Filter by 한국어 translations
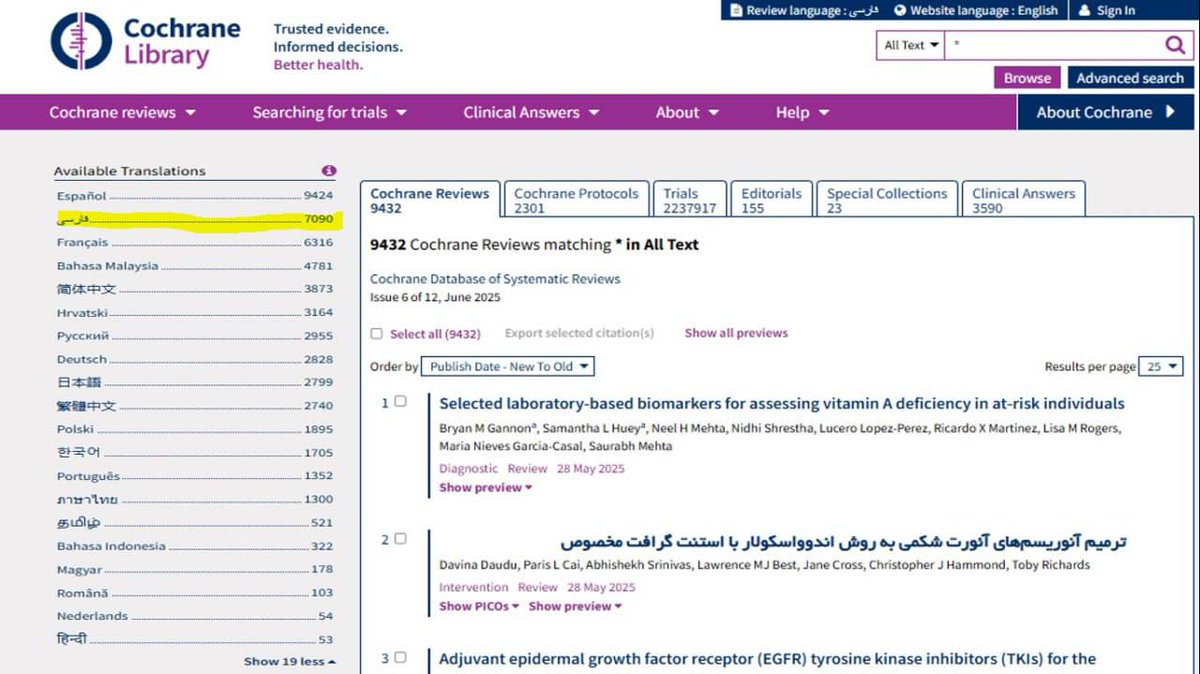 pyautogui.click(x=195, y=453)
